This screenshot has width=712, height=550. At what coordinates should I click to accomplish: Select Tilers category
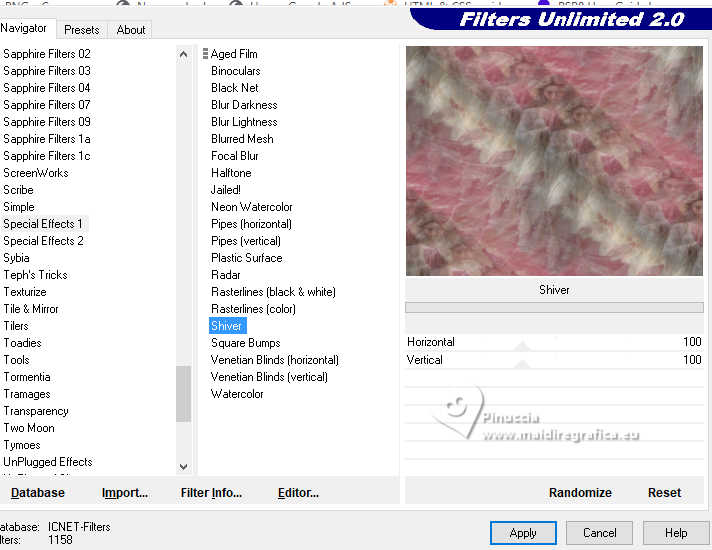coord(16,326)
